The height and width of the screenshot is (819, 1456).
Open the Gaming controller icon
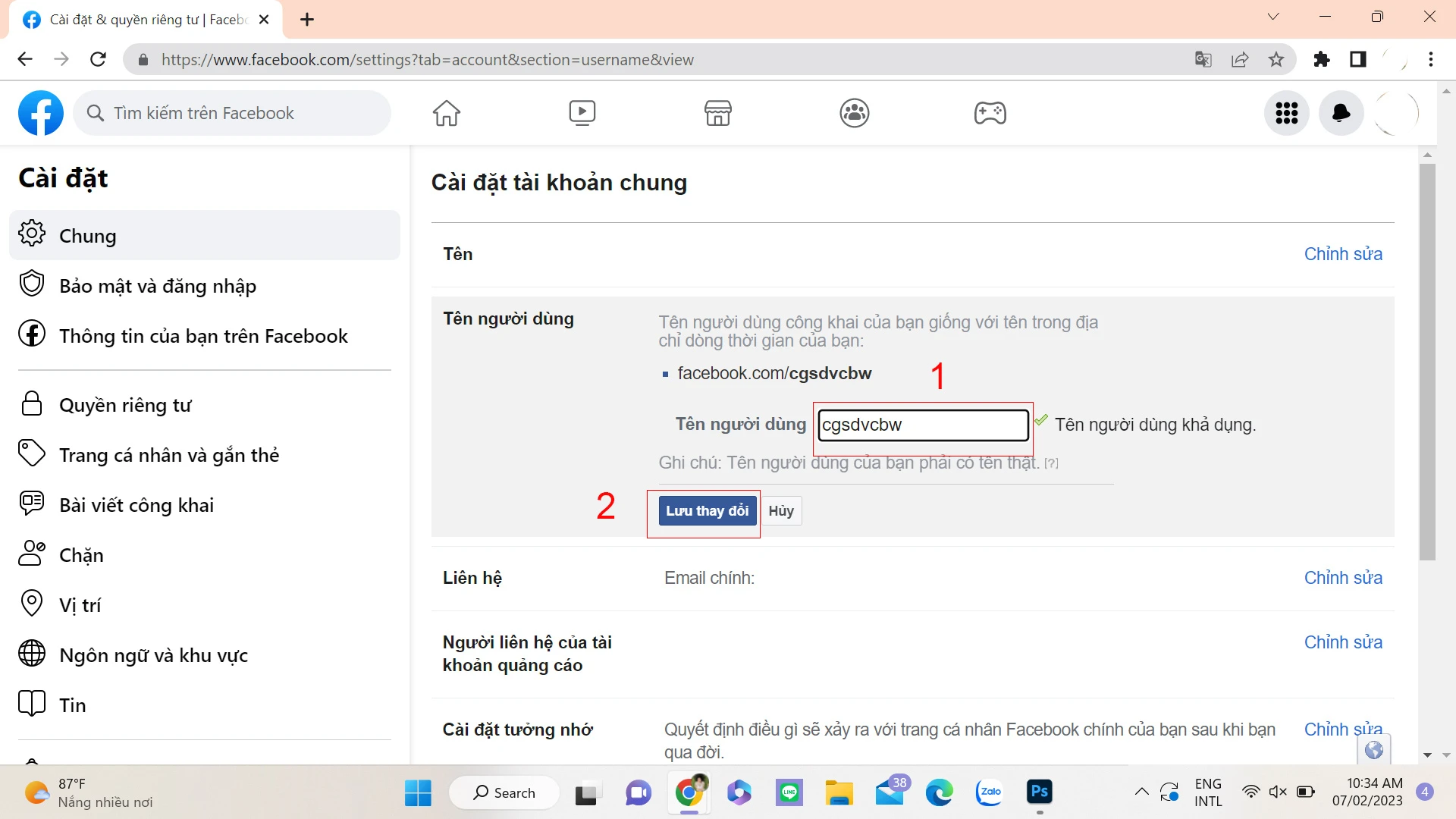(x=990, y=113)
